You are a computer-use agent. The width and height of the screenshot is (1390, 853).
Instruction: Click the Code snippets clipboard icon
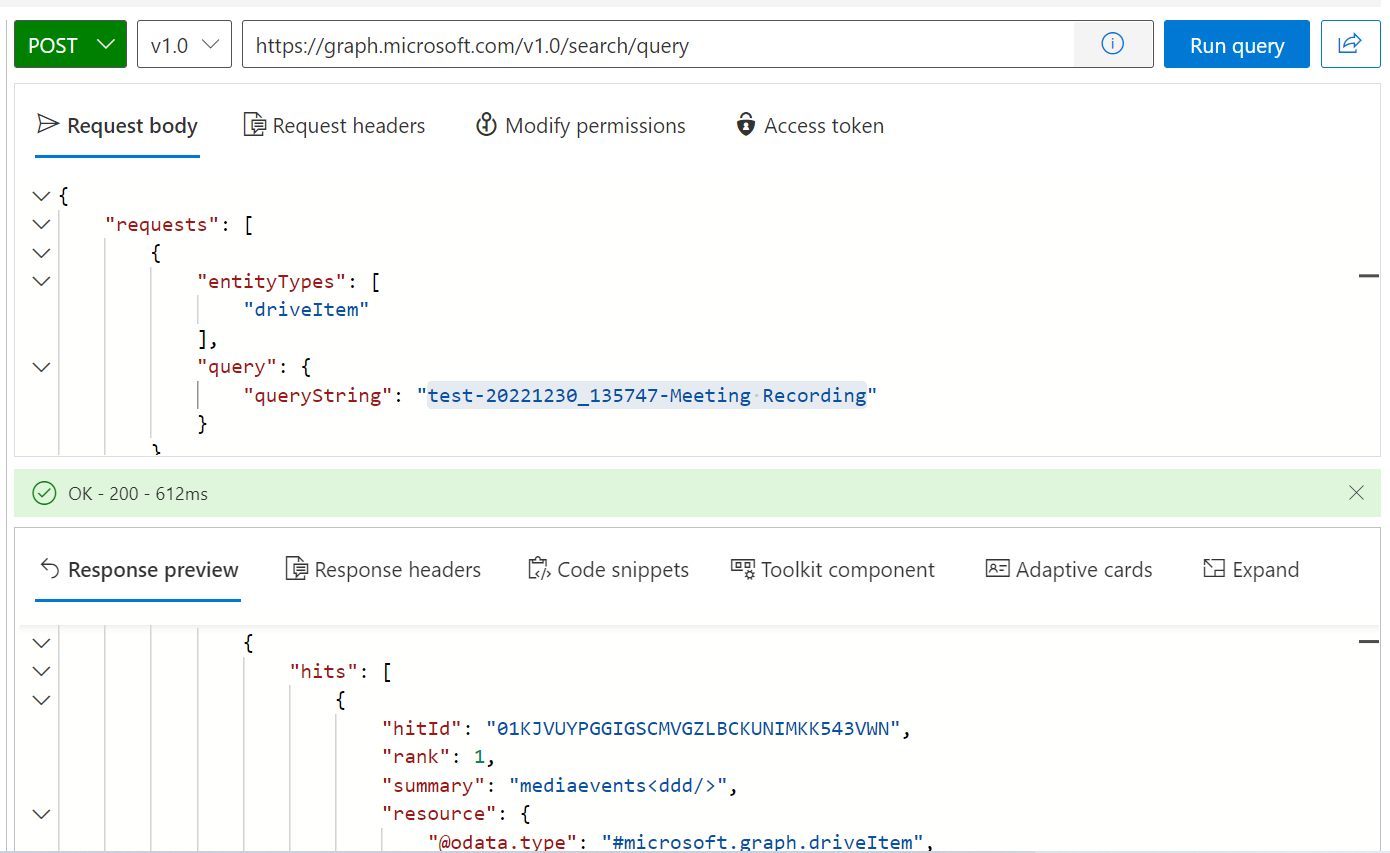539,569
